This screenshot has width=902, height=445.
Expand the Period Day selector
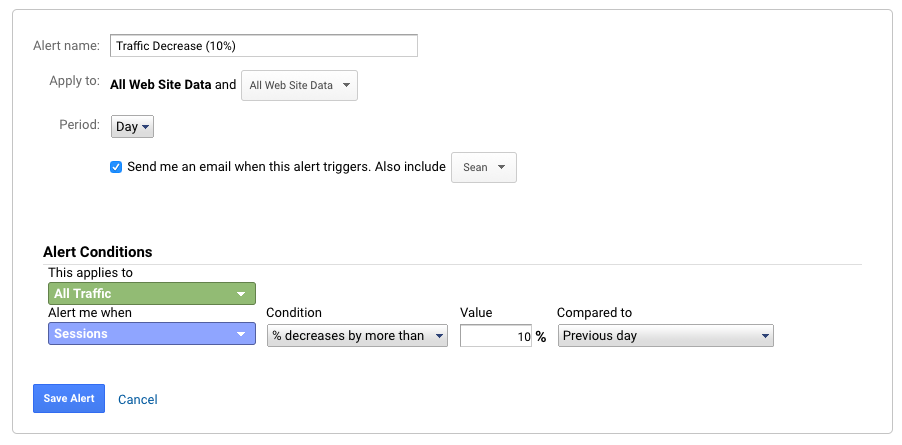click(x=132, y=127)
